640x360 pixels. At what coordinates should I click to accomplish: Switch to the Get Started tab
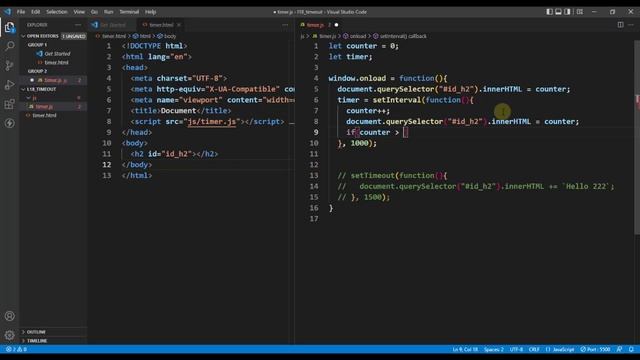[x=113, y=25]
